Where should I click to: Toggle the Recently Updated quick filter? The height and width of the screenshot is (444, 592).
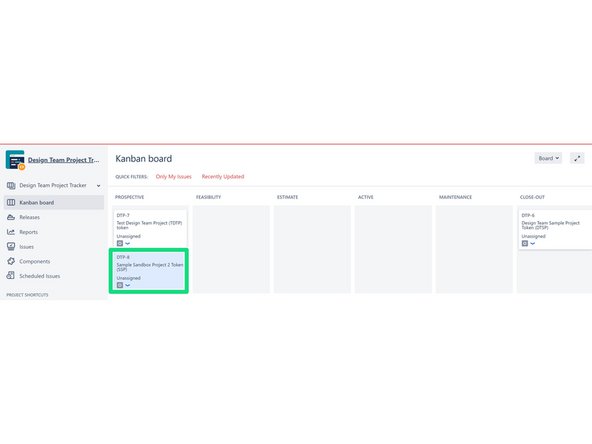pyautogui.click(x=223, y=176)
